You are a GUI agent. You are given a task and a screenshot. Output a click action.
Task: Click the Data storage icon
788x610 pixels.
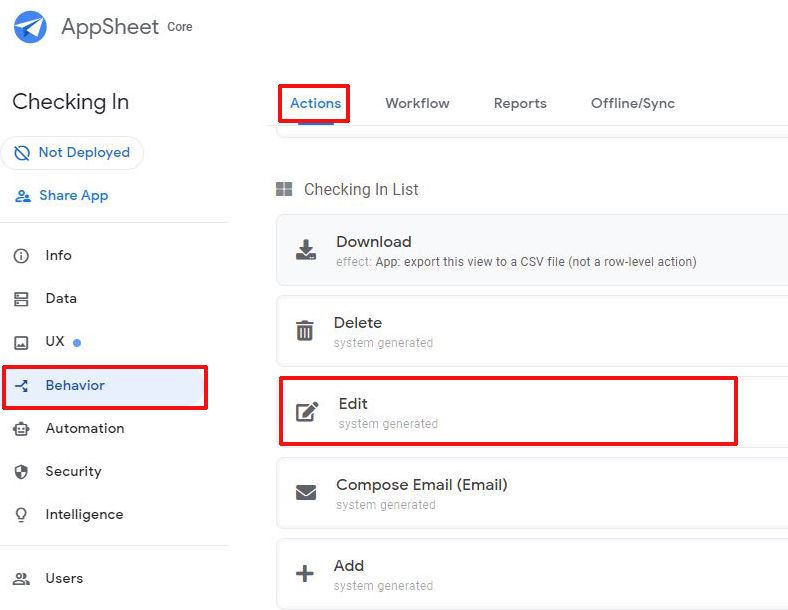[21, 299]
